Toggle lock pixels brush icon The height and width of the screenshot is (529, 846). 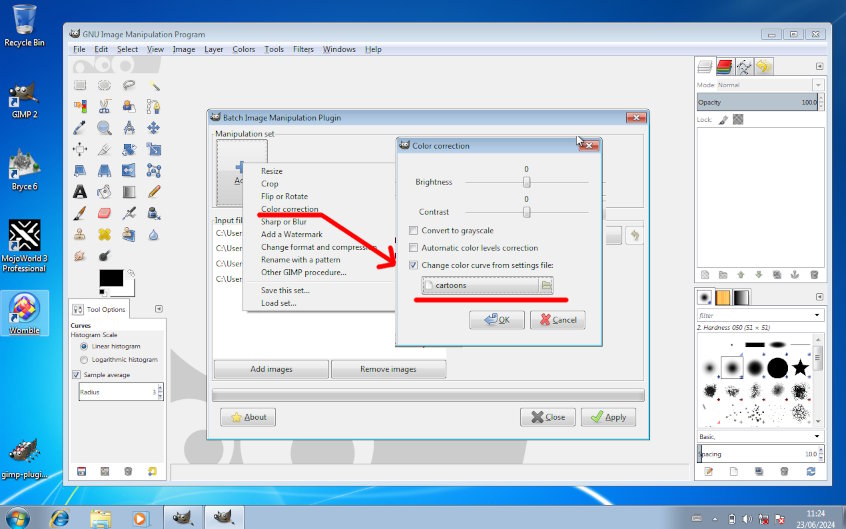724,120
